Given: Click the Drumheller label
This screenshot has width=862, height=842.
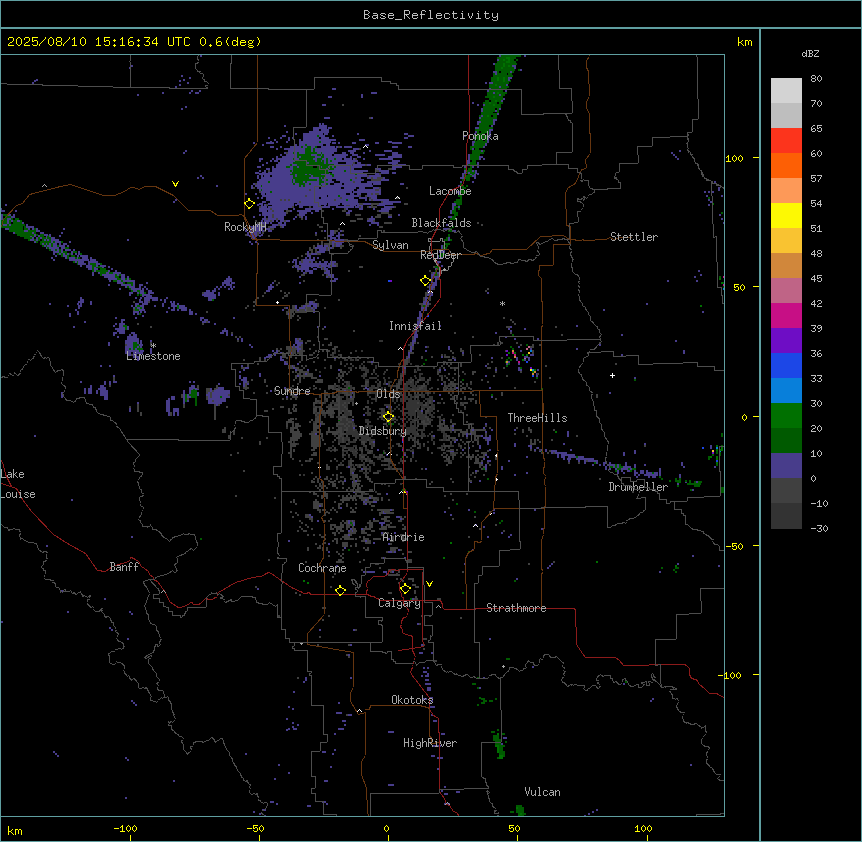Looking at the screenshot, I should pos(638,487).
